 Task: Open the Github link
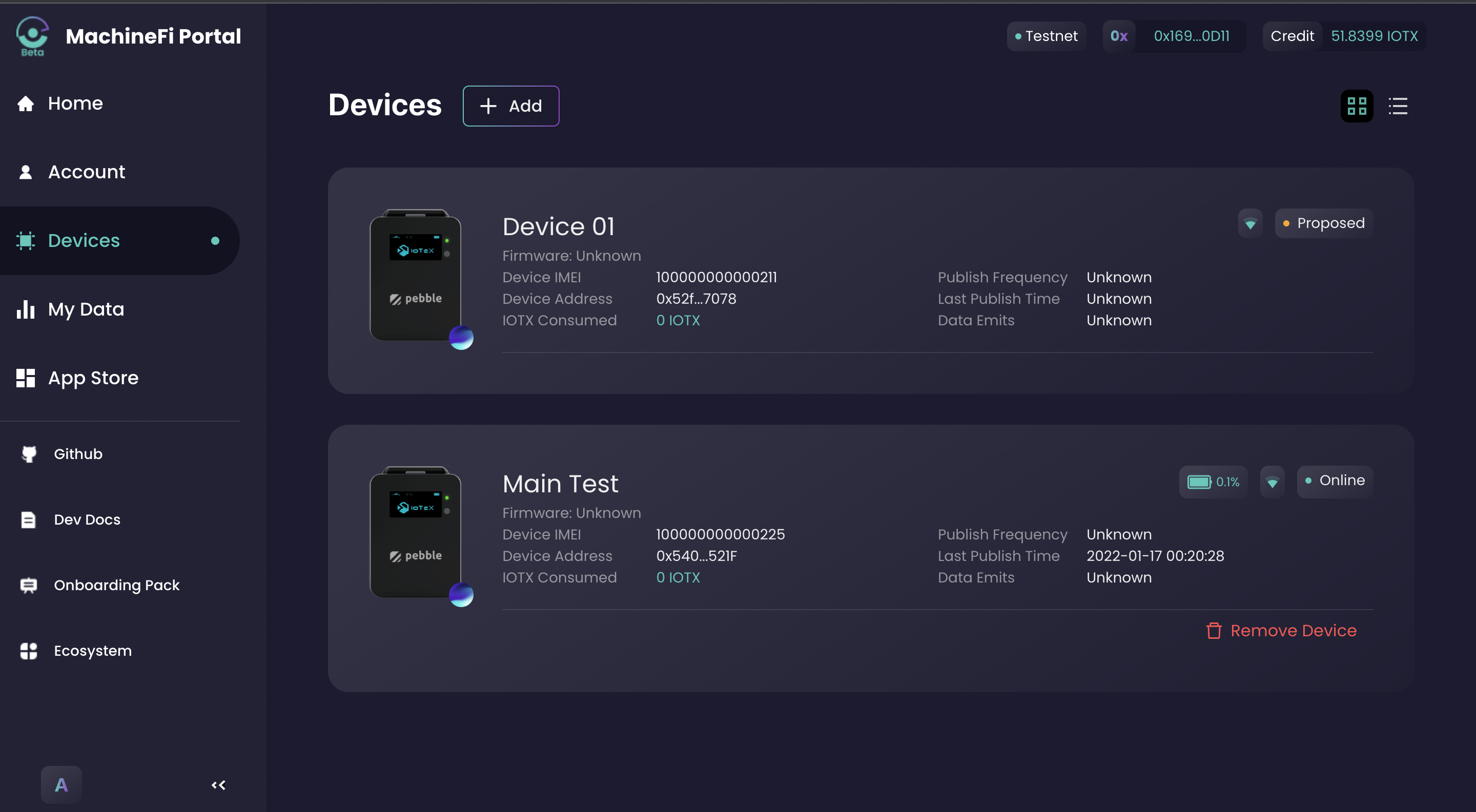tap(78, 453)
